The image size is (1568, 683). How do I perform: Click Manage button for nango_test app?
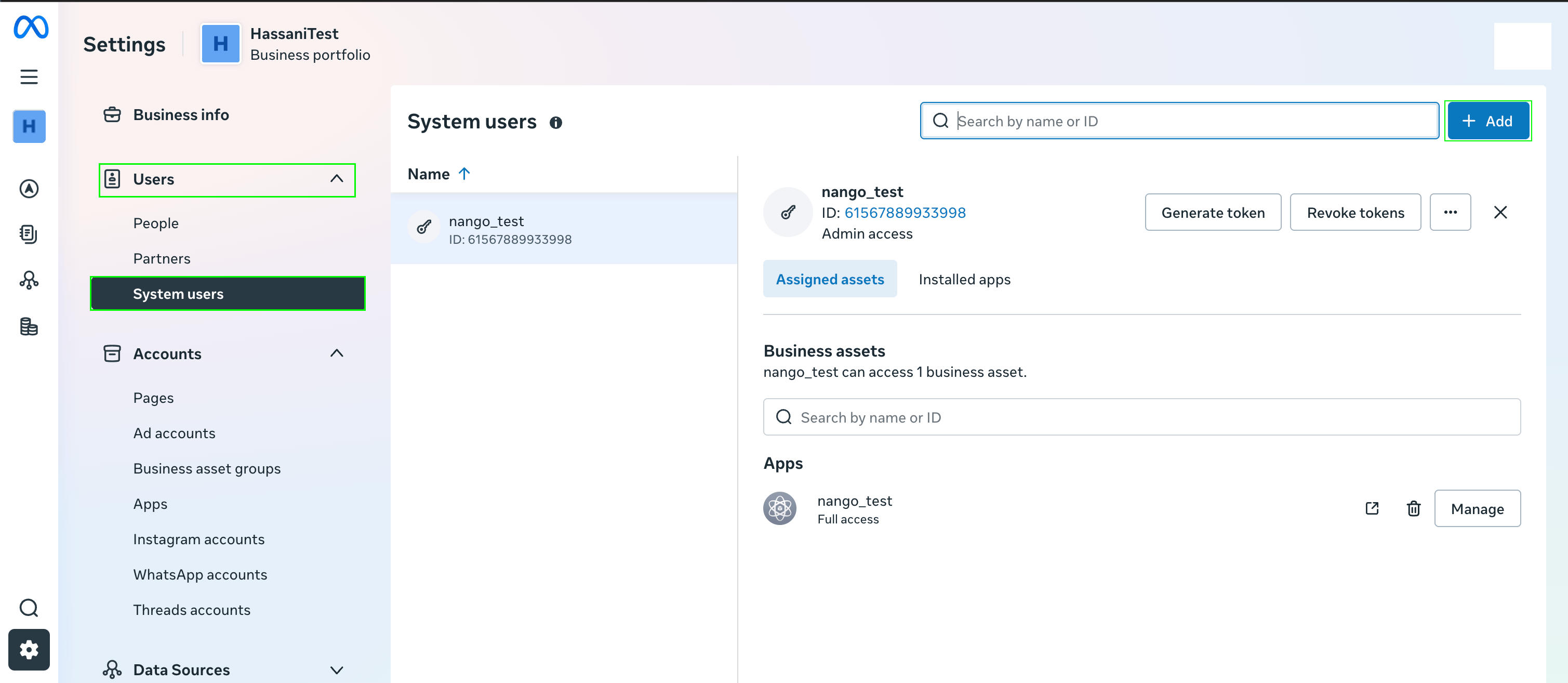point(1477,508)
